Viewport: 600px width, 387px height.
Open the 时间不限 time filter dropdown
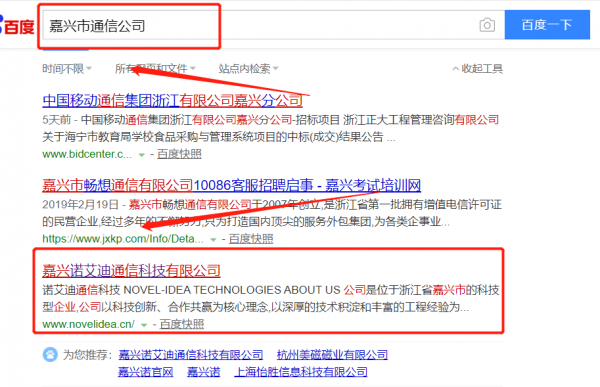tap(67, 69)
